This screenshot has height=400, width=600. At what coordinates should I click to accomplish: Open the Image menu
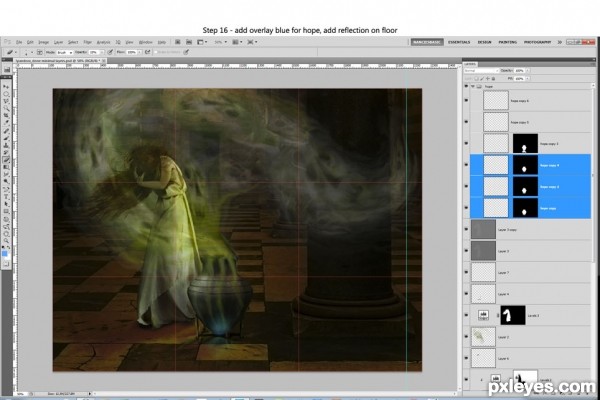(x=44, y=42)
